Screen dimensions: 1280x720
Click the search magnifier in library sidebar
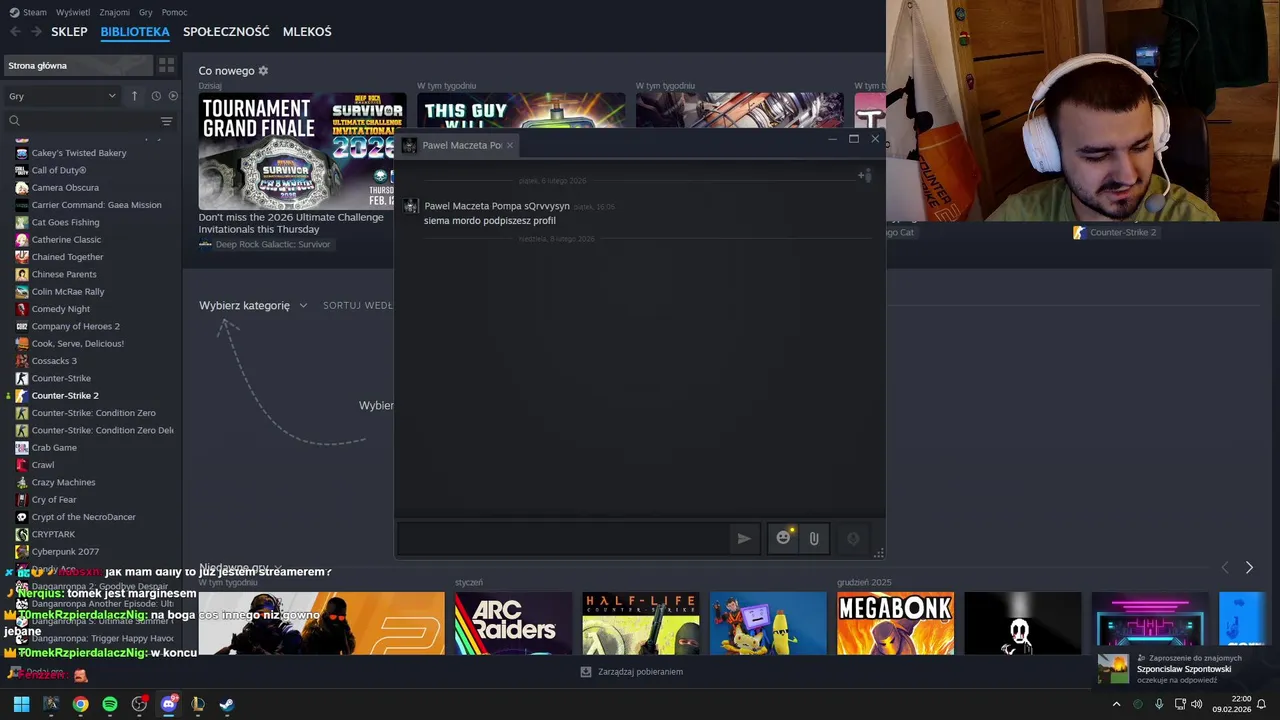[14, 121]
